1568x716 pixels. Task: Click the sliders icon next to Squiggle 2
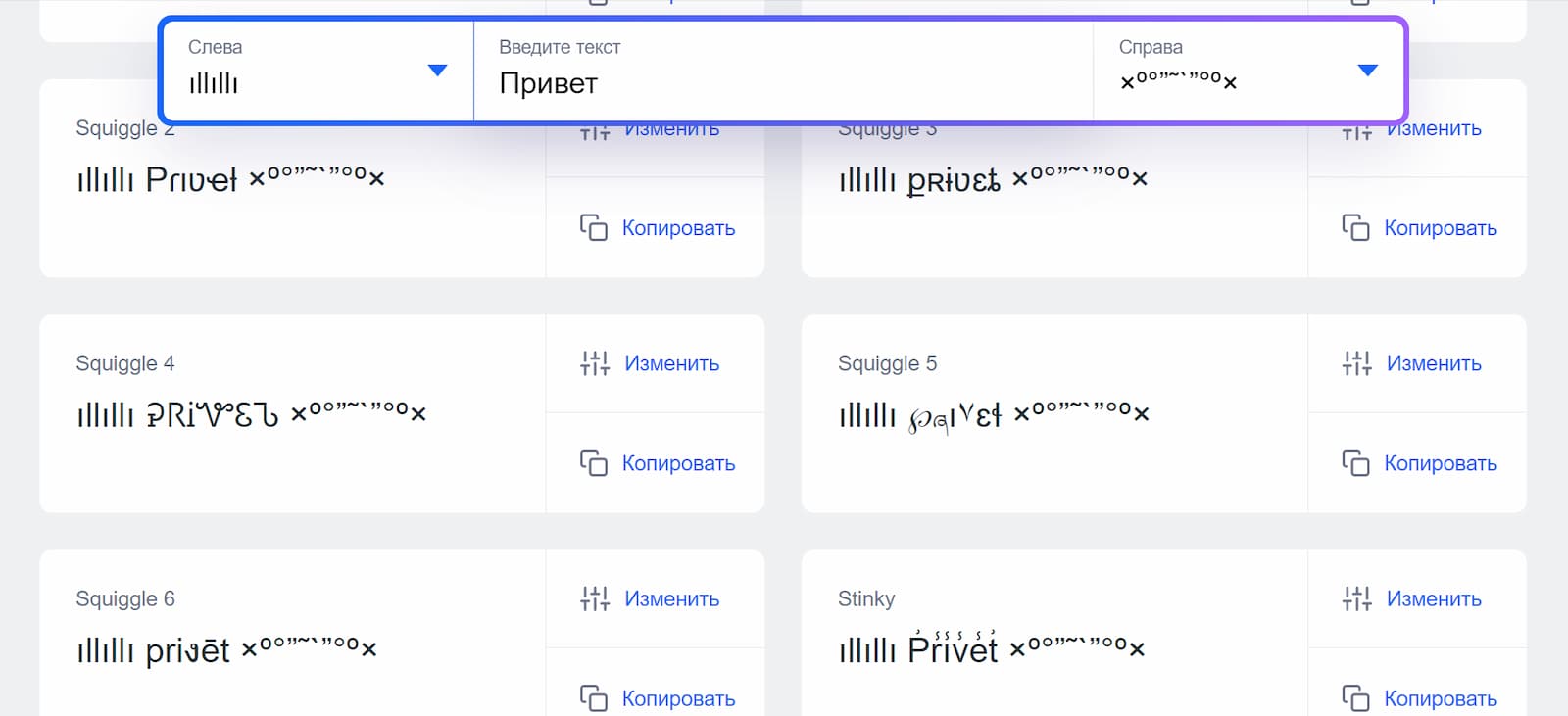pos(593,127)
